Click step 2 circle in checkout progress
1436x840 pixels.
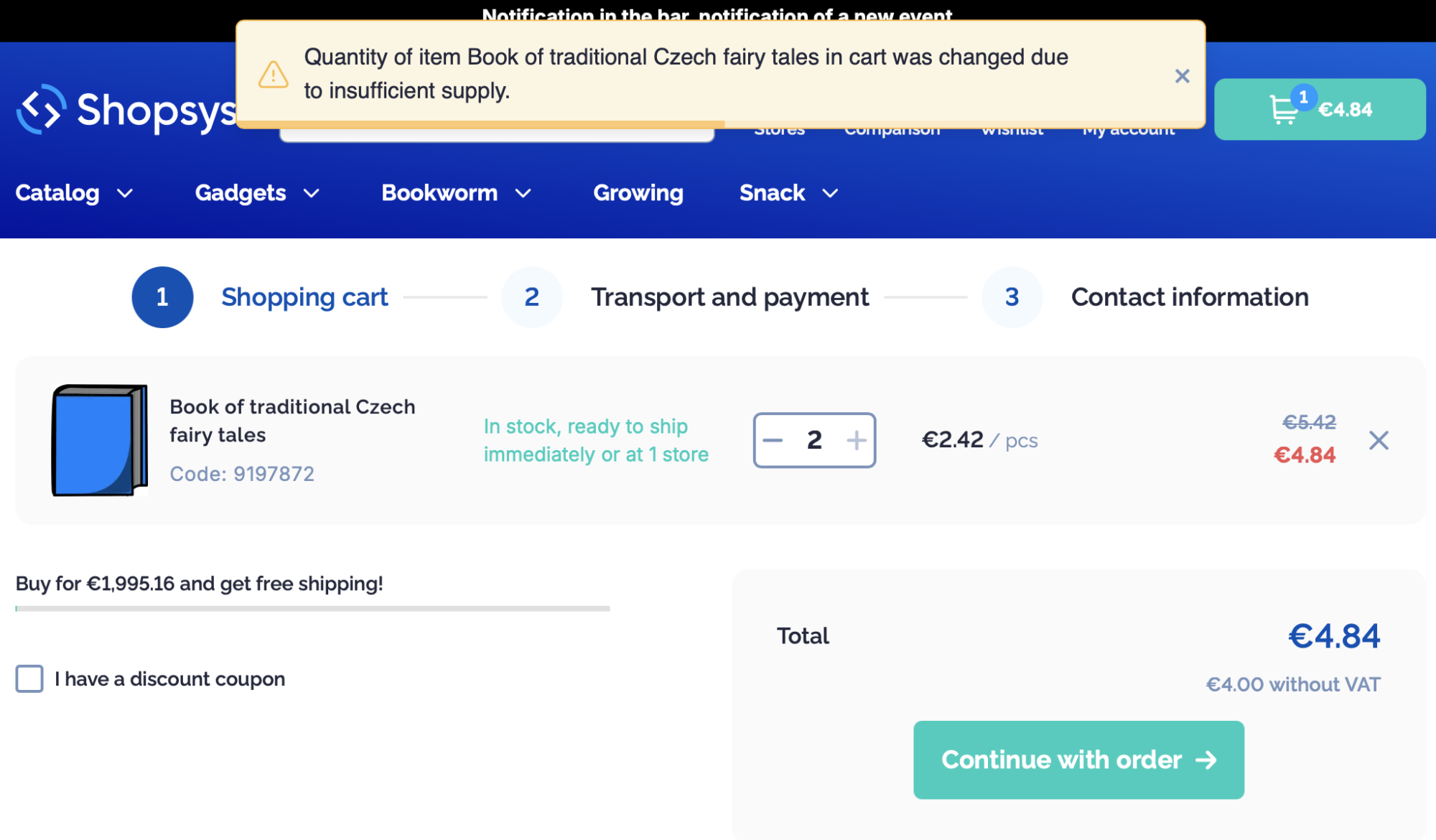tap(531, 297)
